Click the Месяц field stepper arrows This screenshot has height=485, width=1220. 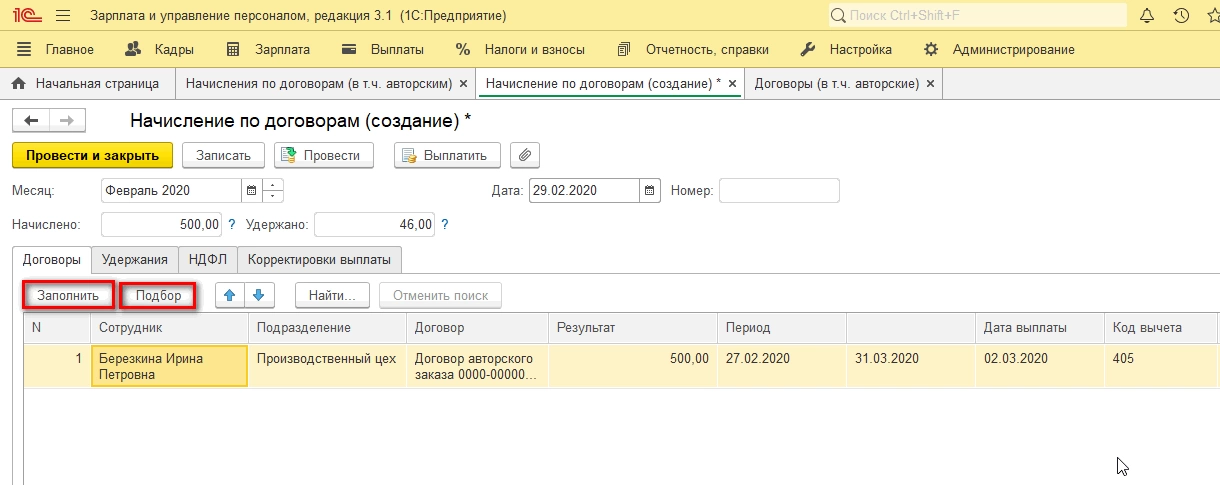click(273, 190)
